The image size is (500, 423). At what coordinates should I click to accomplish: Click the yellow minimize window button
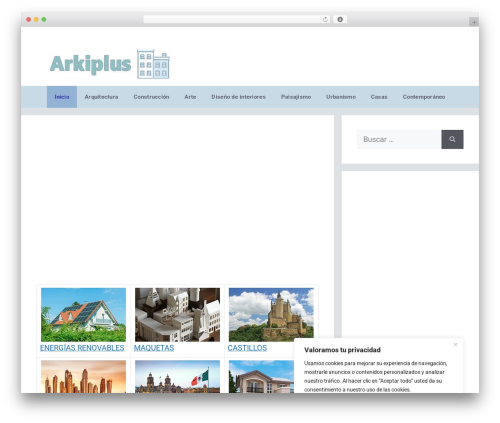coord(36,19)
